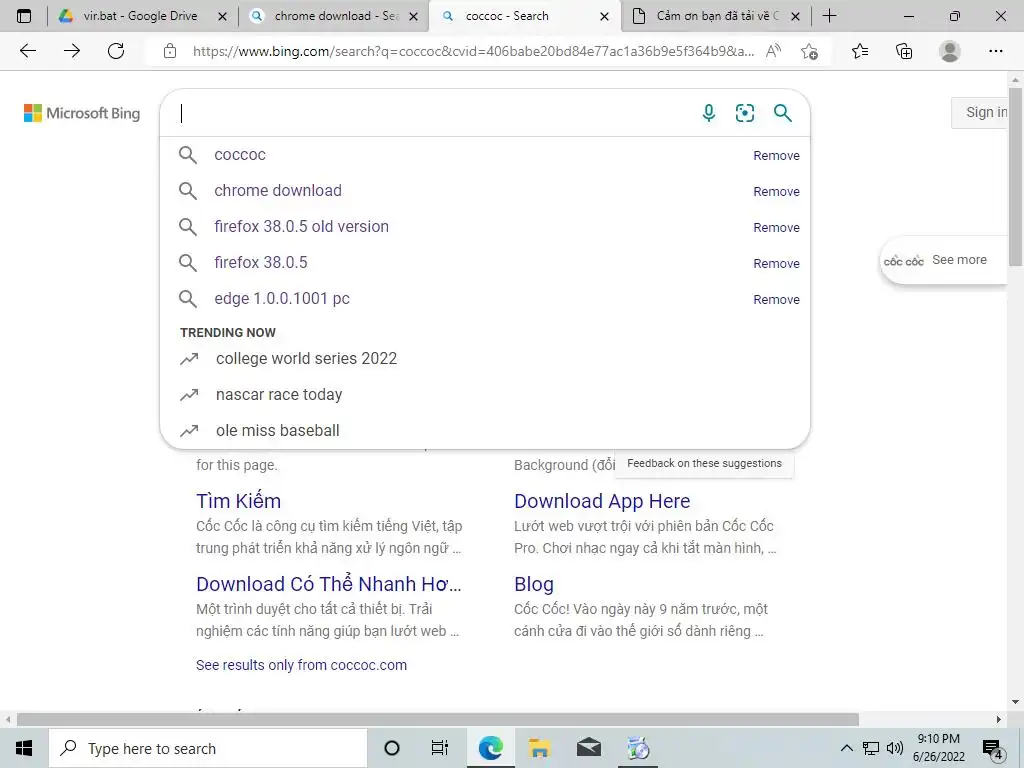The height and width of the screenshot is (768, 1024).
Task: Remove chrome download from history
Action: [776, 191]
